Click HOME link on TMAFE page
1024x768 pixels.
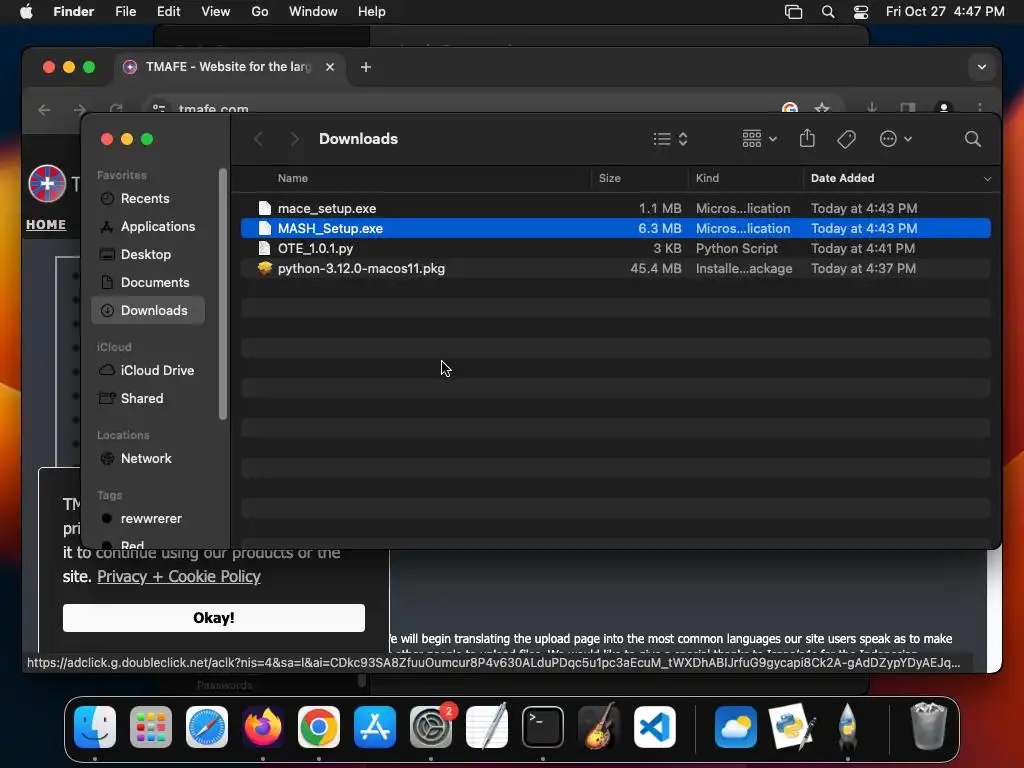(46, 225)
